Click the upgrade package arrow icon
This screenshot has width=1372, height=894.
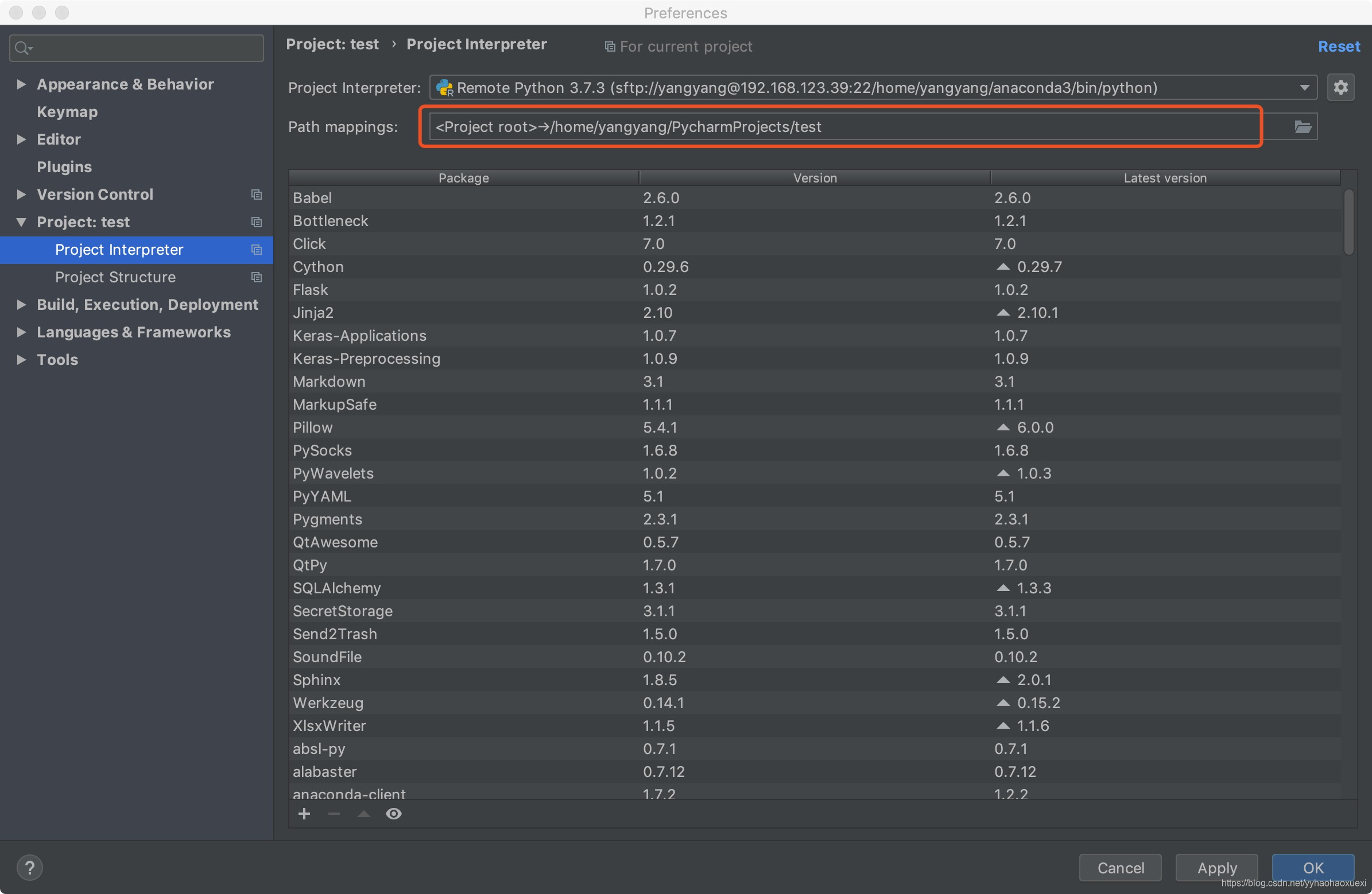pyautogui.click(x=364, y=813)
